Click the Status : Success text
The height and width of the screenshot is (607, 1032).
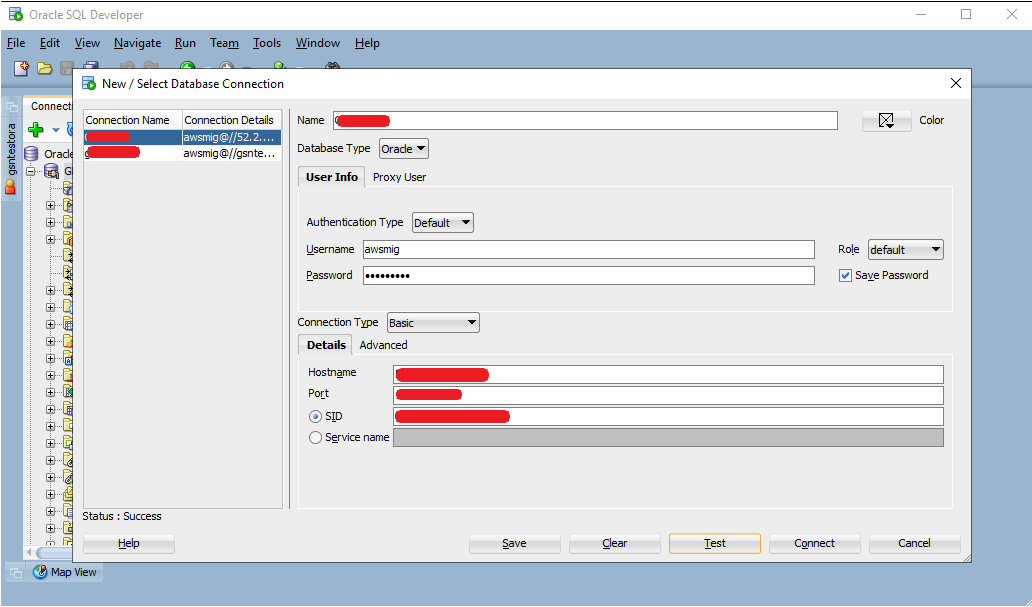122,516
